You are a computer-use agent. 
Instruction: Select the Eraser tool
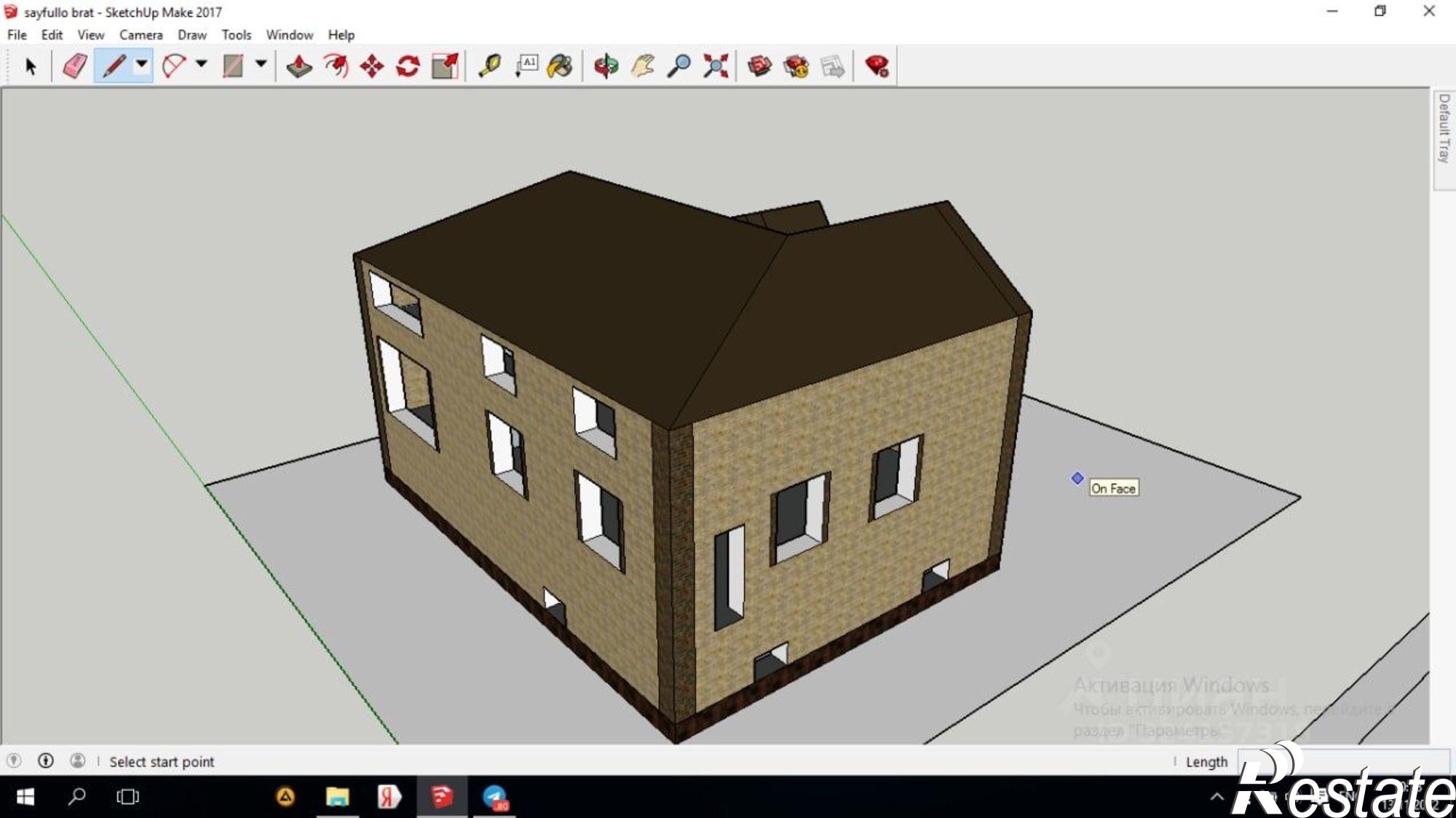click(75, 66)
